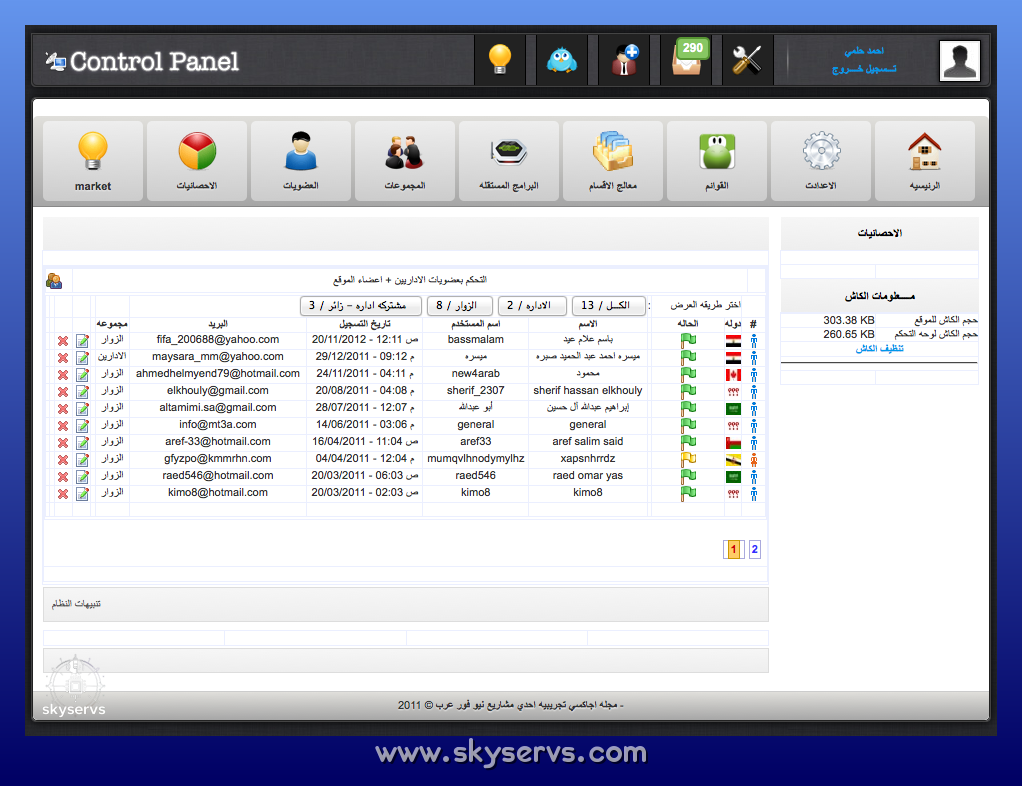The image size is (1022, 786).
Task: Open inbox with 290 badge
Action: click(x=687, y=60)
